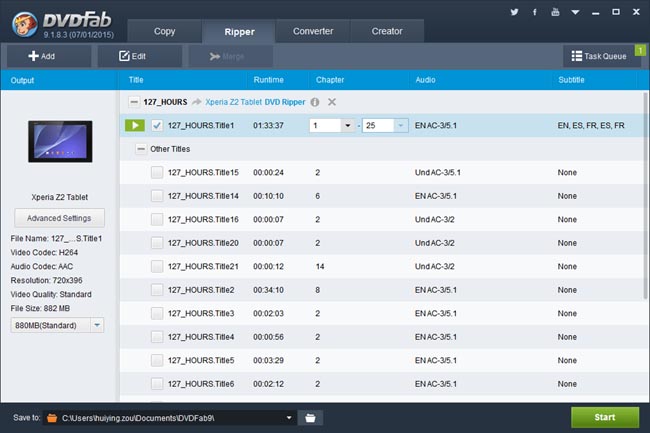Click Xperia Z2 Tablet DVD Ripper profile link
This screenshot has height=433, width=650.
tap(255, 102)
